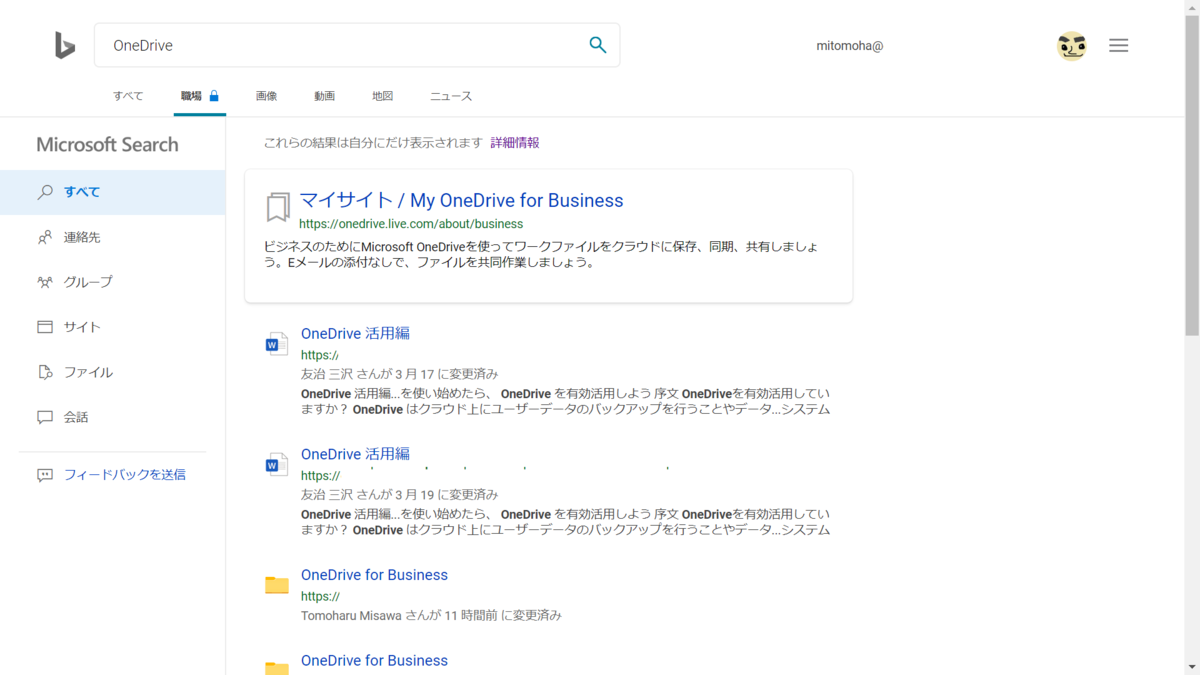Screen dimensions: 1200x675
Task: Click Tomoharu Misawa さんが 11 時間前 に変更済み text
Action: 431,616
